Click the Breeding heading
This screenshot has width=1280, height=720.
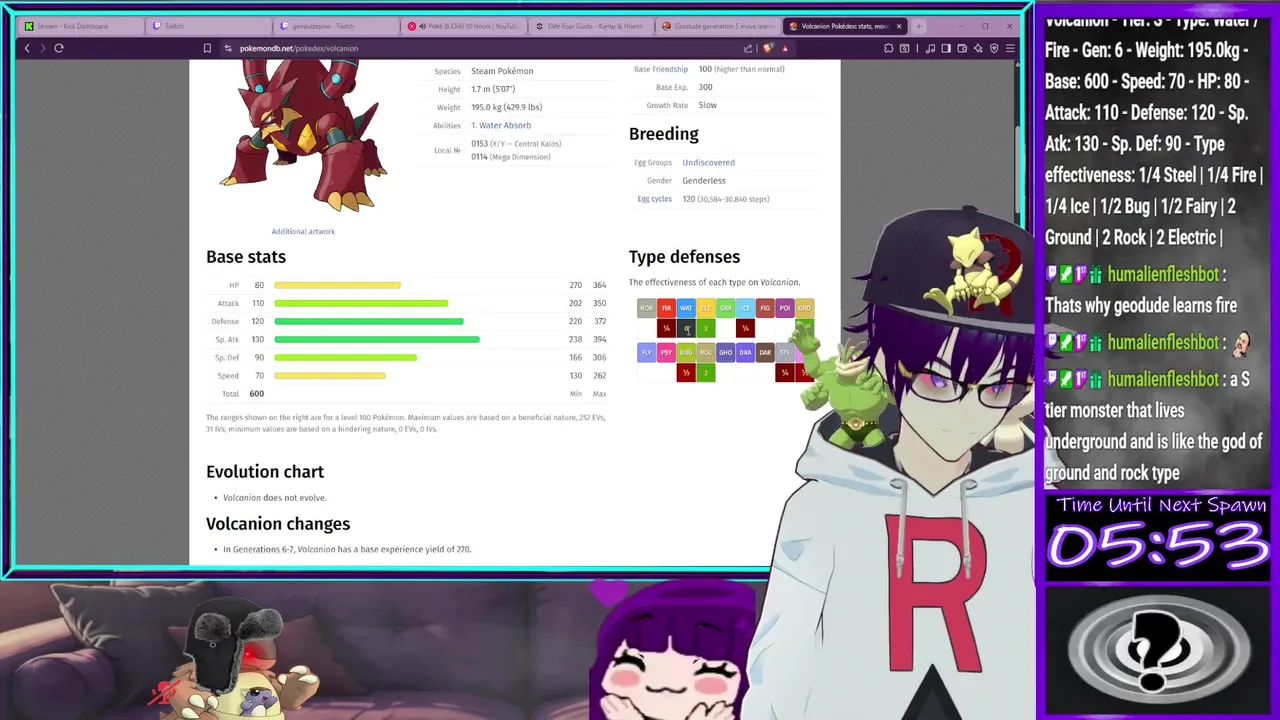(x=664, y=134)
